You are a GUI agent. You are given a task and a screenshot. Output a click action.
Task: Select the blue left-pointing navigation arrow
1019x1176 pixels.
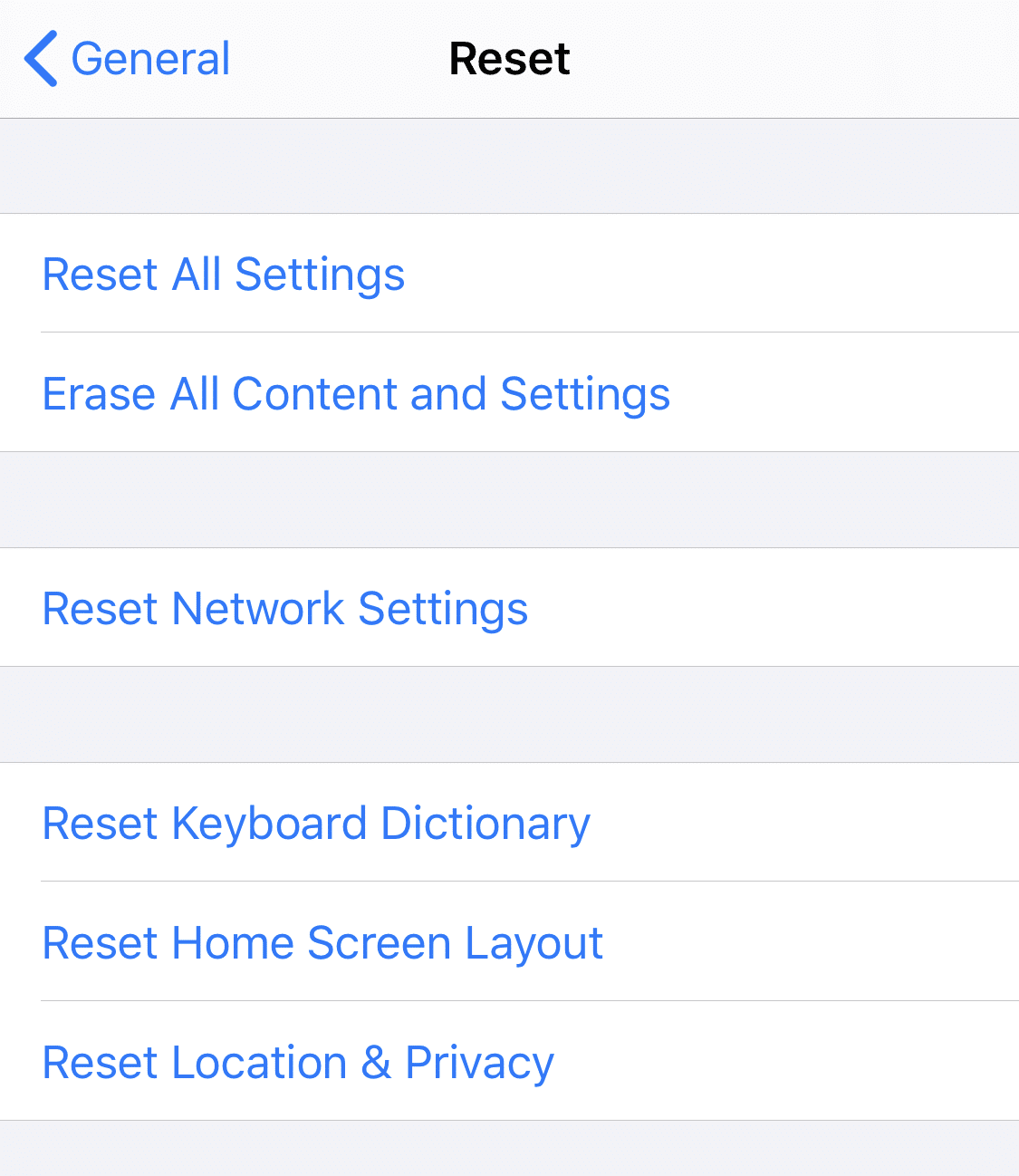pos(40,58)
